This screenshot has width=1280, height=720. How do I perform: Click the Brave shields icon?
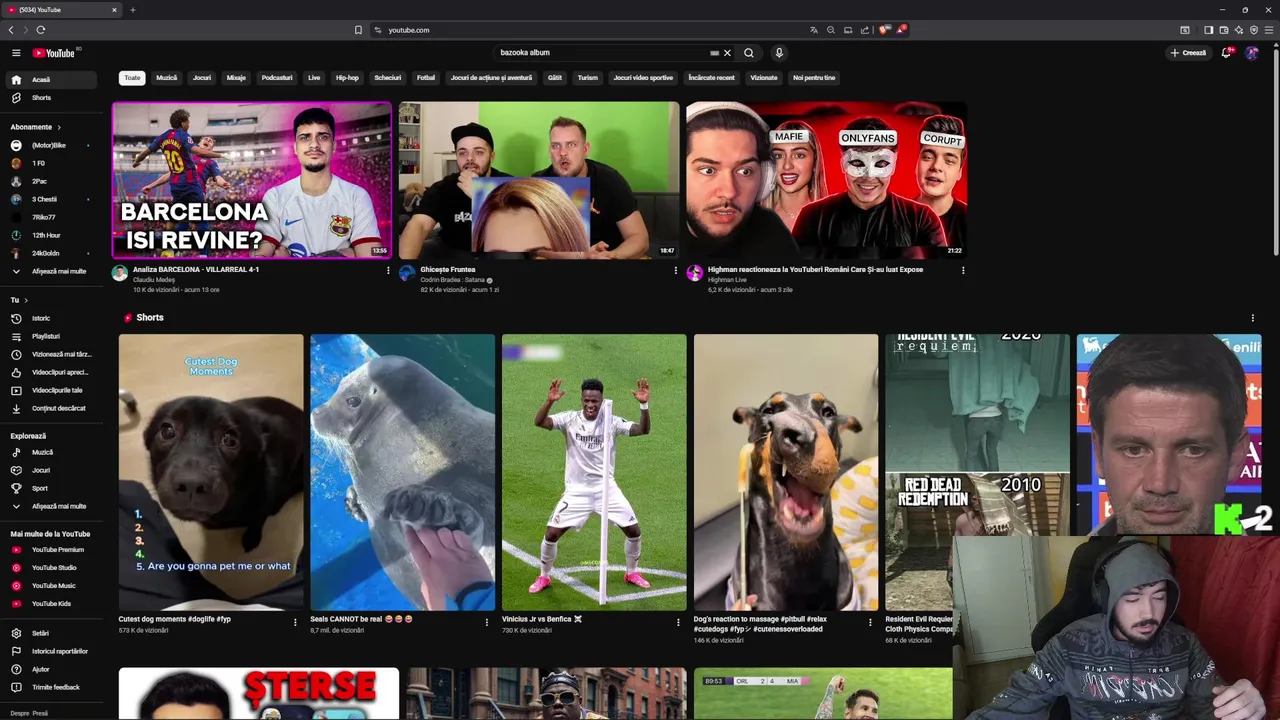884,30
